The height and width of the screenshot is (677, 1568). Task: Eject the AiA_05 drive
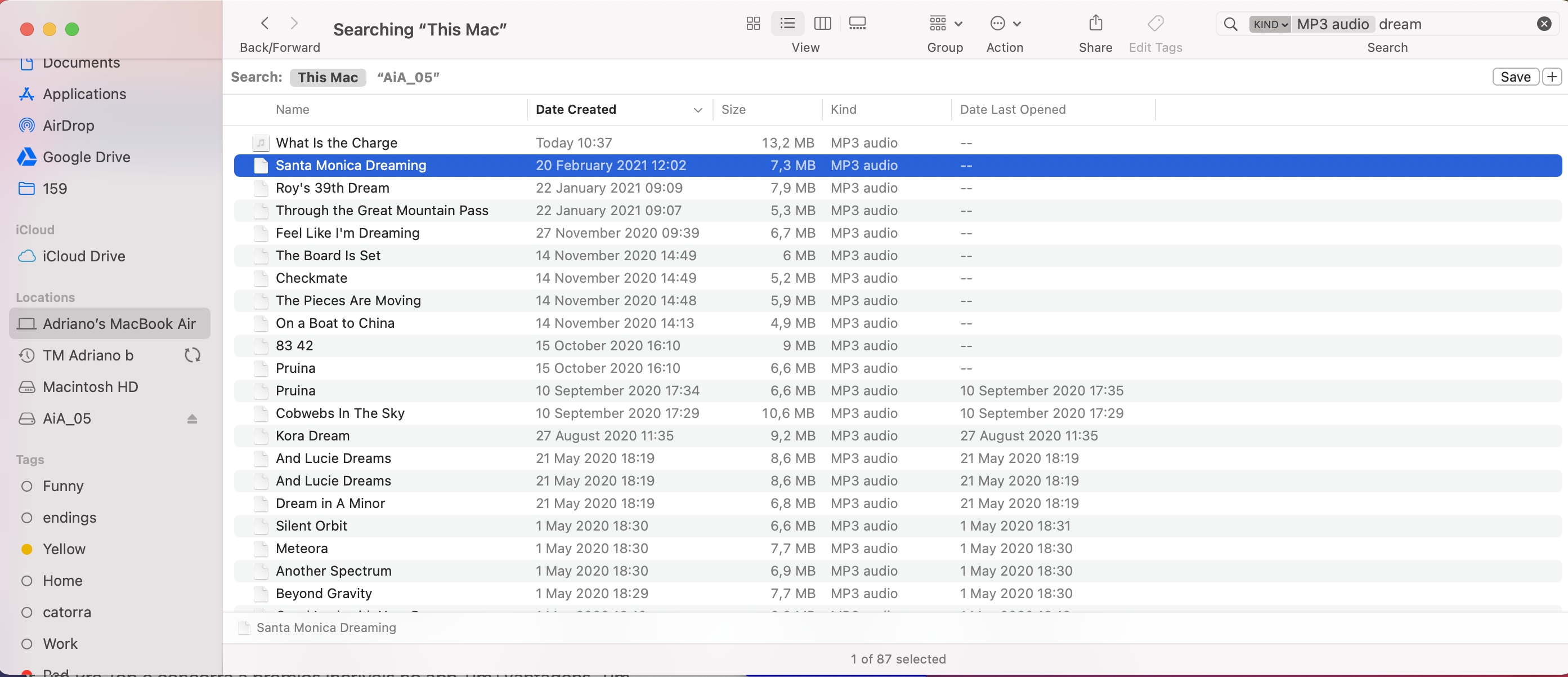tap(192, 419)
